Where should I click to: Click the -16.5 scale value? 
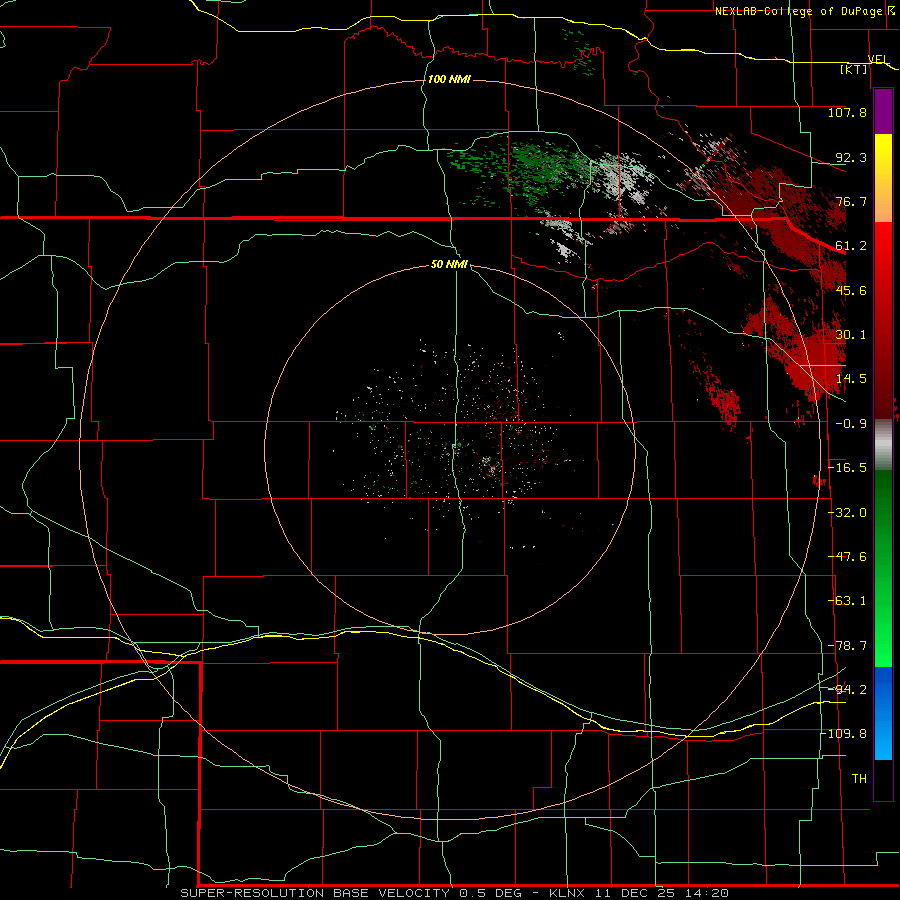(x=847, y=468)
